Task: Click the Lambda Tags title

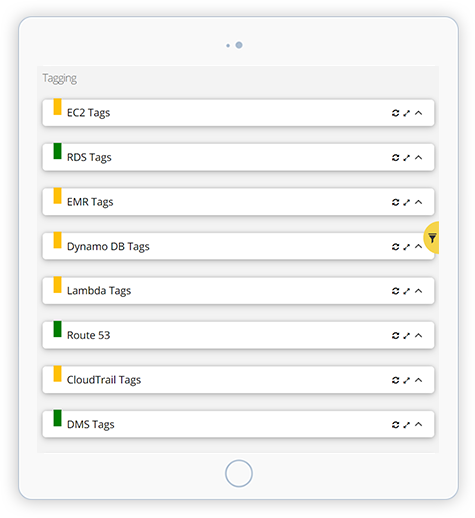Action: (99, 291)
